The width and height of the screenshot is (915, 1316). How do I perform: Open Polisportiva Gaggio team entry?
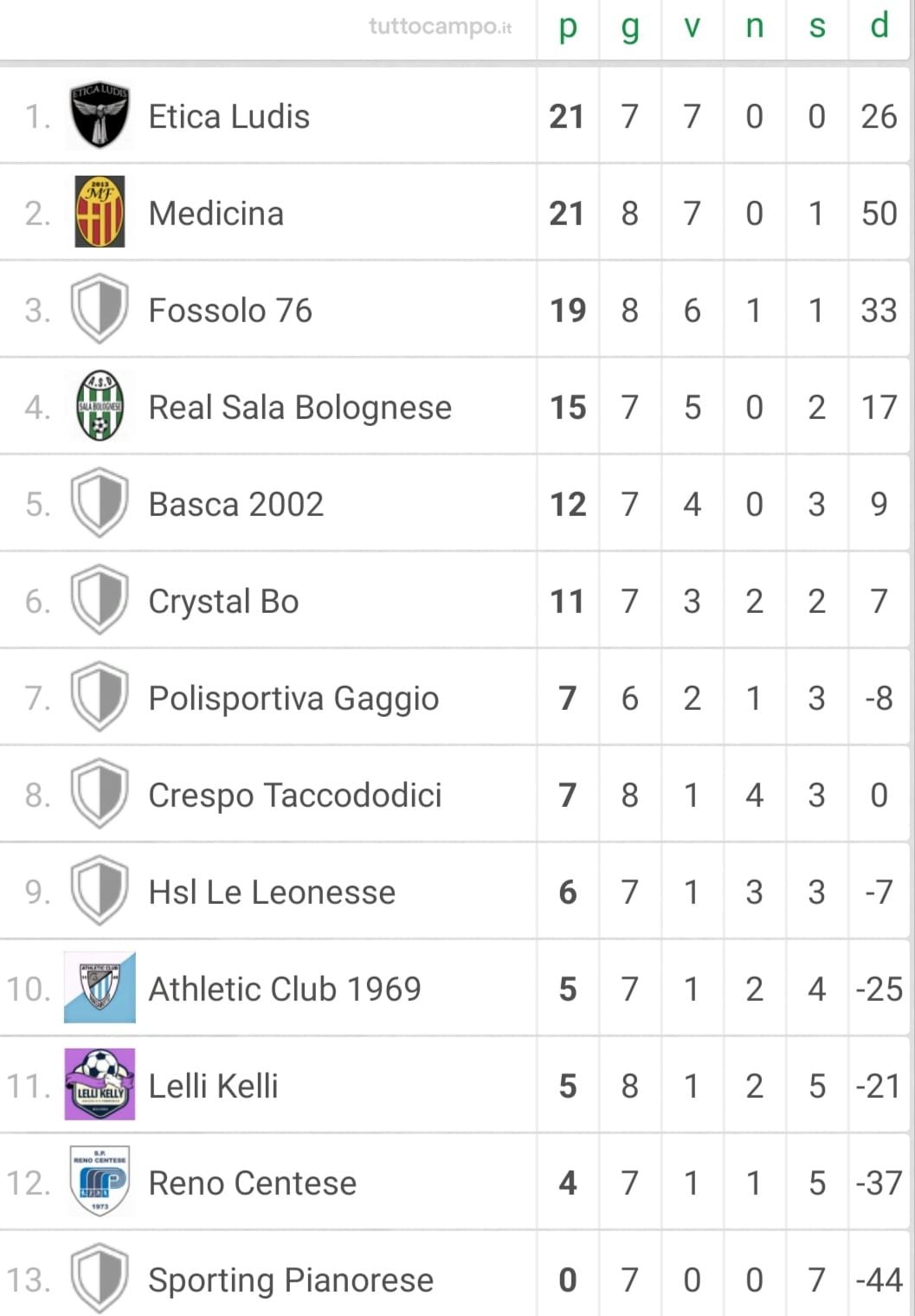(x=293, y=698)
